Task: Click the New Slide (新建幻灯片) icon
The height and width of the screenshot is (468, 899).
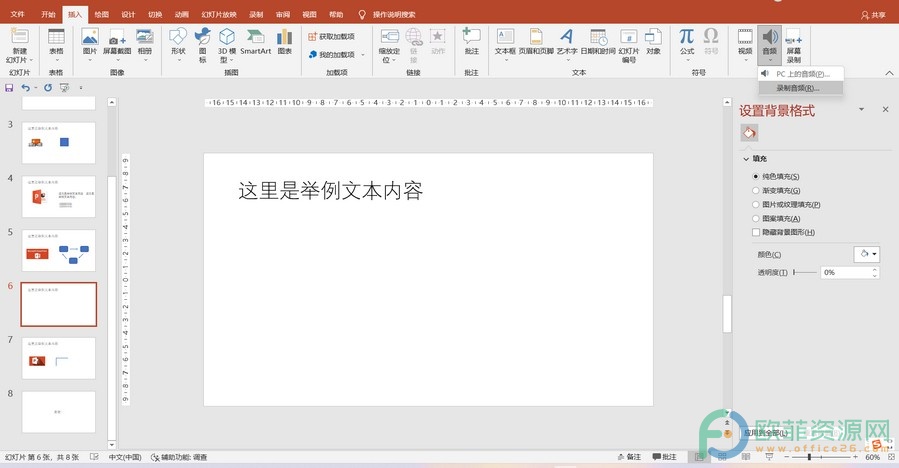Action: click(19, 36)
